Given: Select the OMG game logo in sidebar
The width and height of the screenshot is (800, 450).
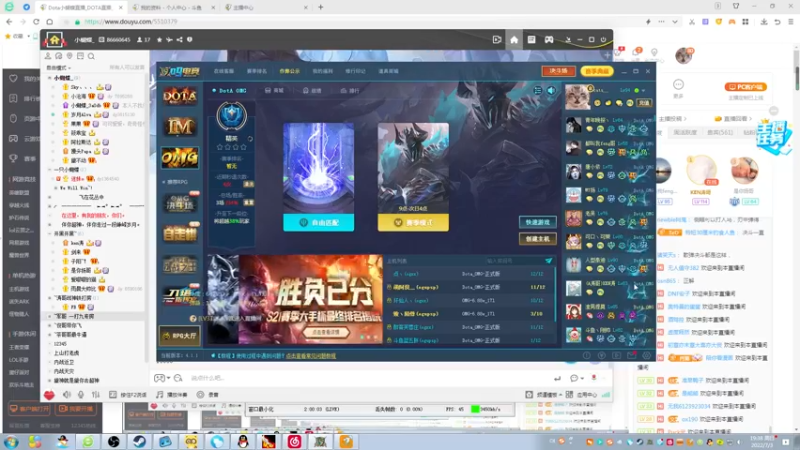Looking at the screenshot, I should (180, 158).
